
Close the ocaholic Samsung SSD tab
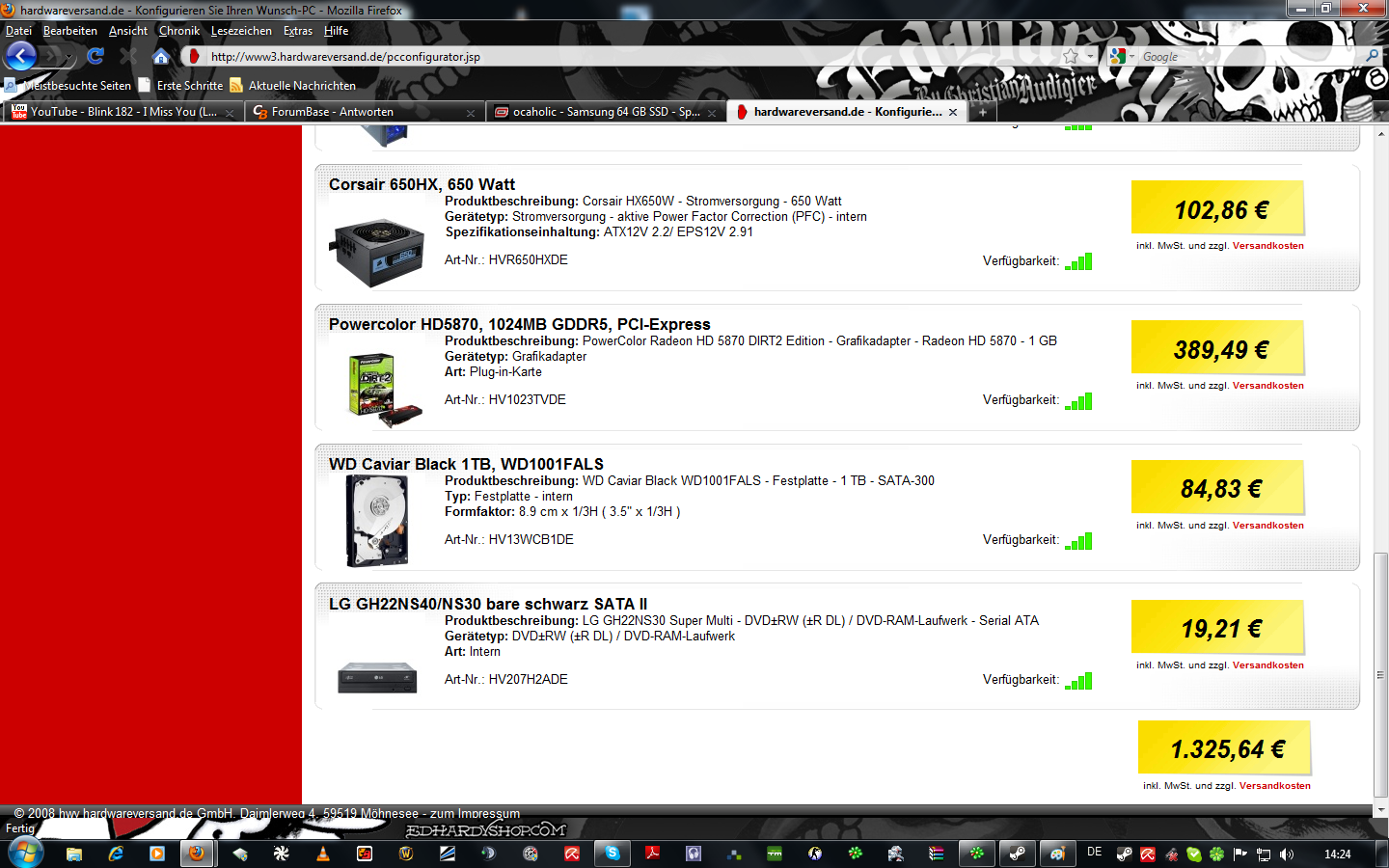coord(712,113)
